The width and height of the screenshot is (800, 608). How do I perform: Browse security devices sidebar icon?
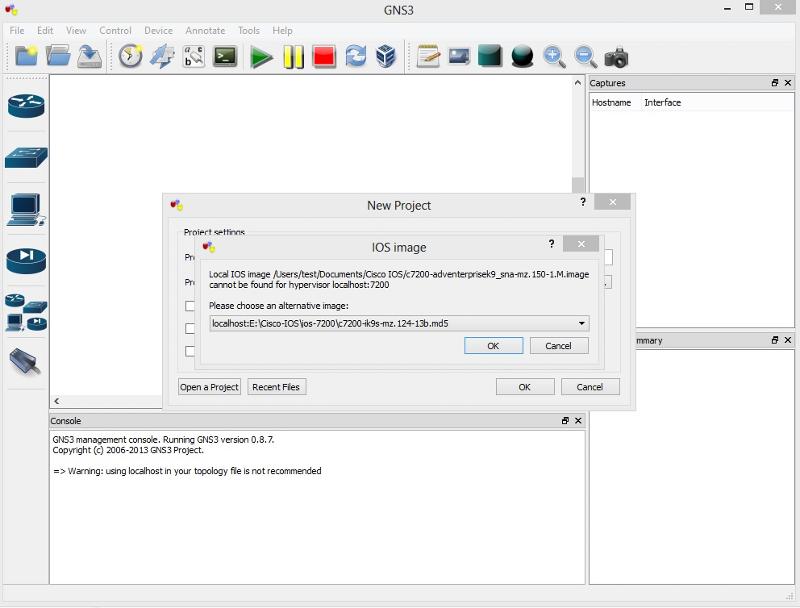click(26, 261)
